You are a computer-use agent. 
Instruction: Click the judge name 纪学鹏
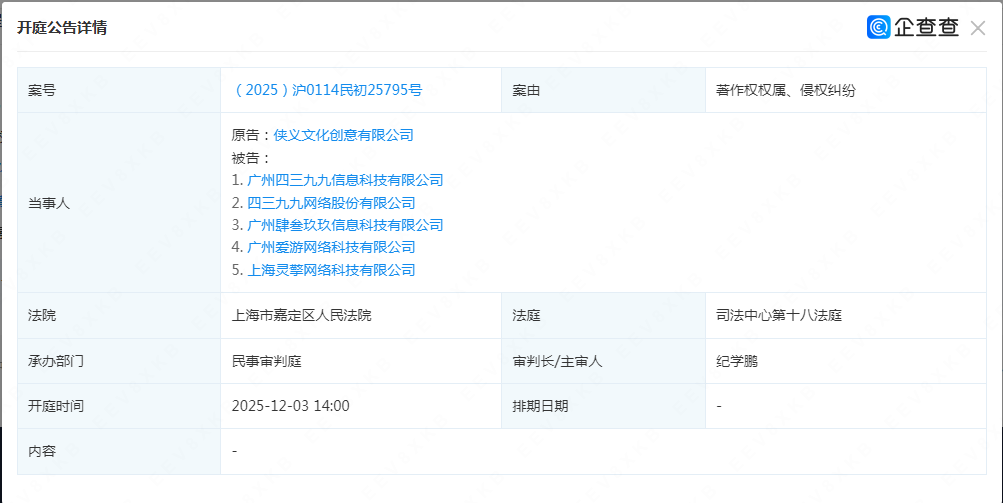tap(737, 361)
